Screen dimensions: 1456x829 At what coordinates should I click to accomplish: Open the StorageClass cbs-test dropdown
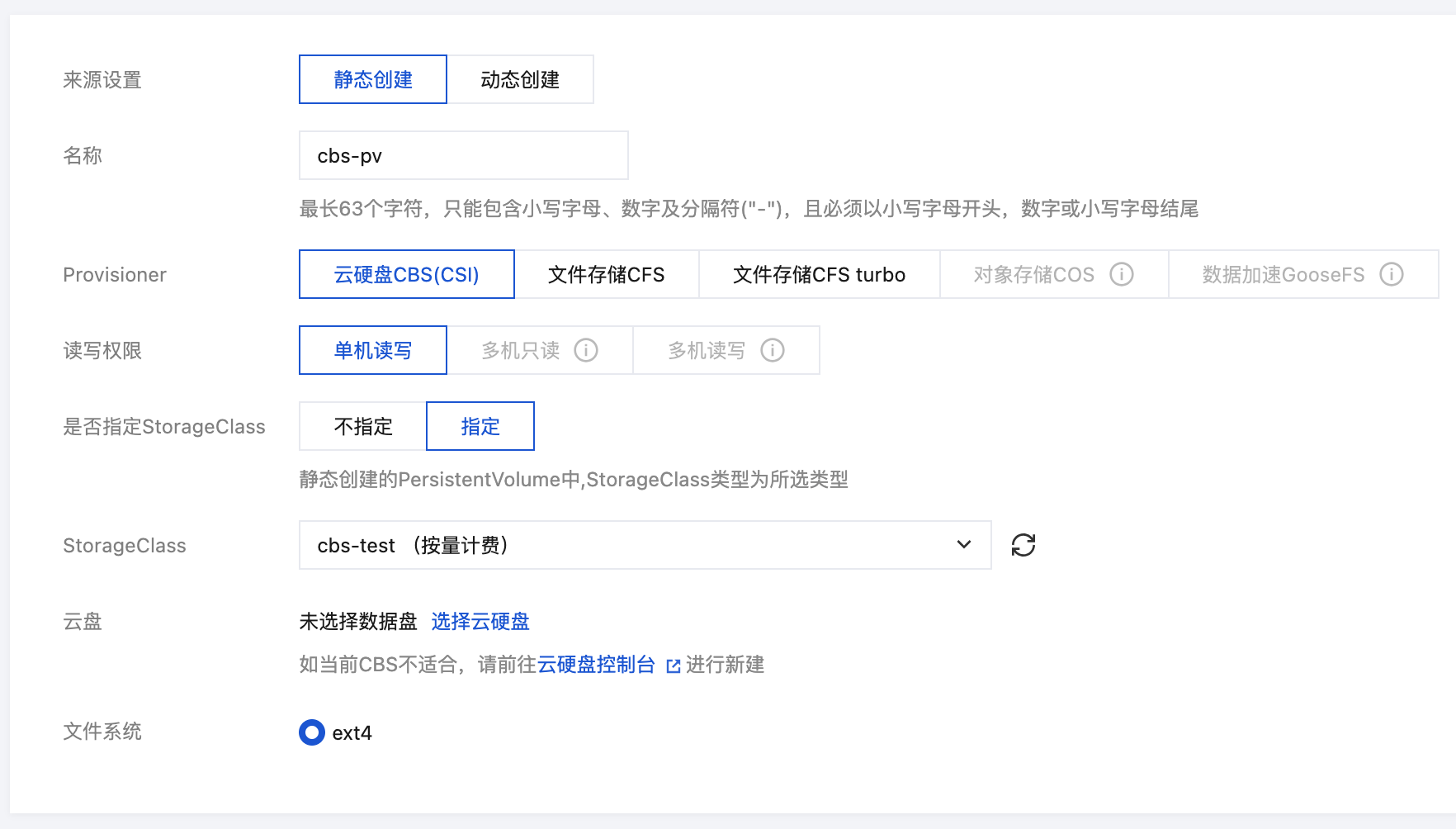tap(627, 545)
